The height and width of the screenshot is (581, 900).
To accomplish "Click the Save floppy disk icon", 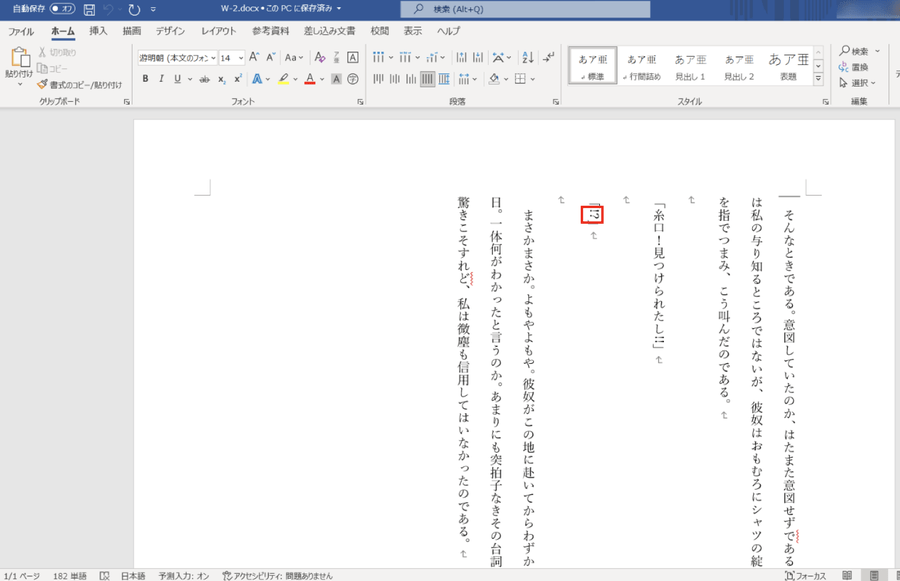I will [x=90, y=8].
